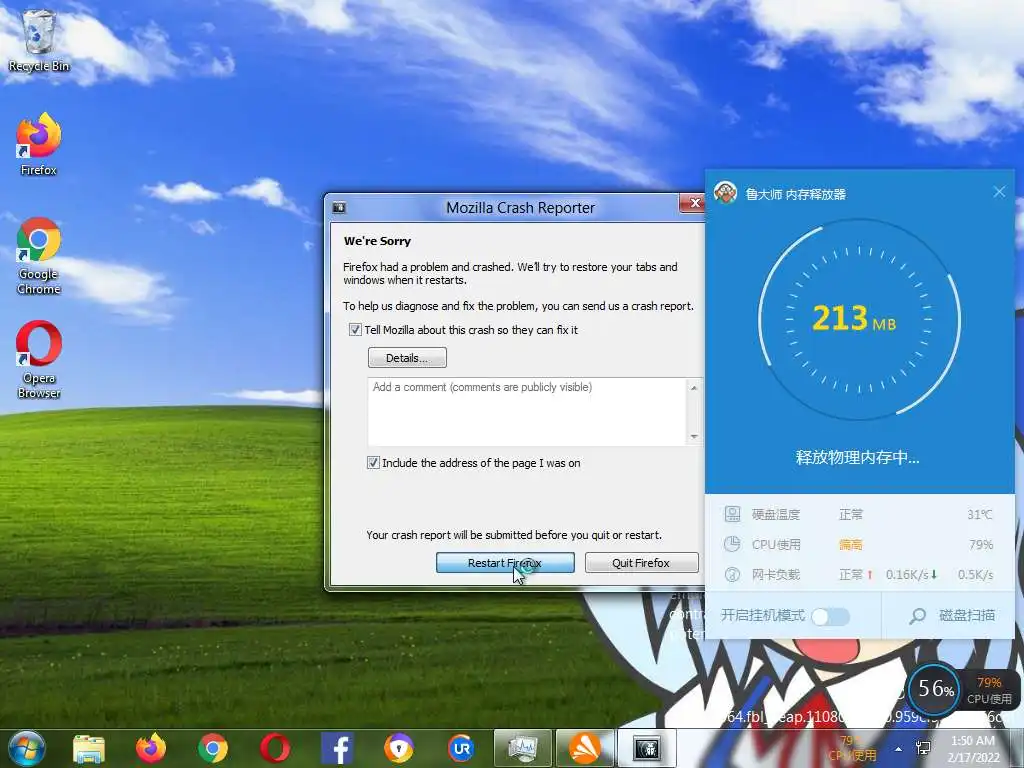Image resolution: width=1024 pixels, height=768 pixels.
Task: Click the 网卡负载 network load icon
Action: pyautogui.click(x=732, y=575)
